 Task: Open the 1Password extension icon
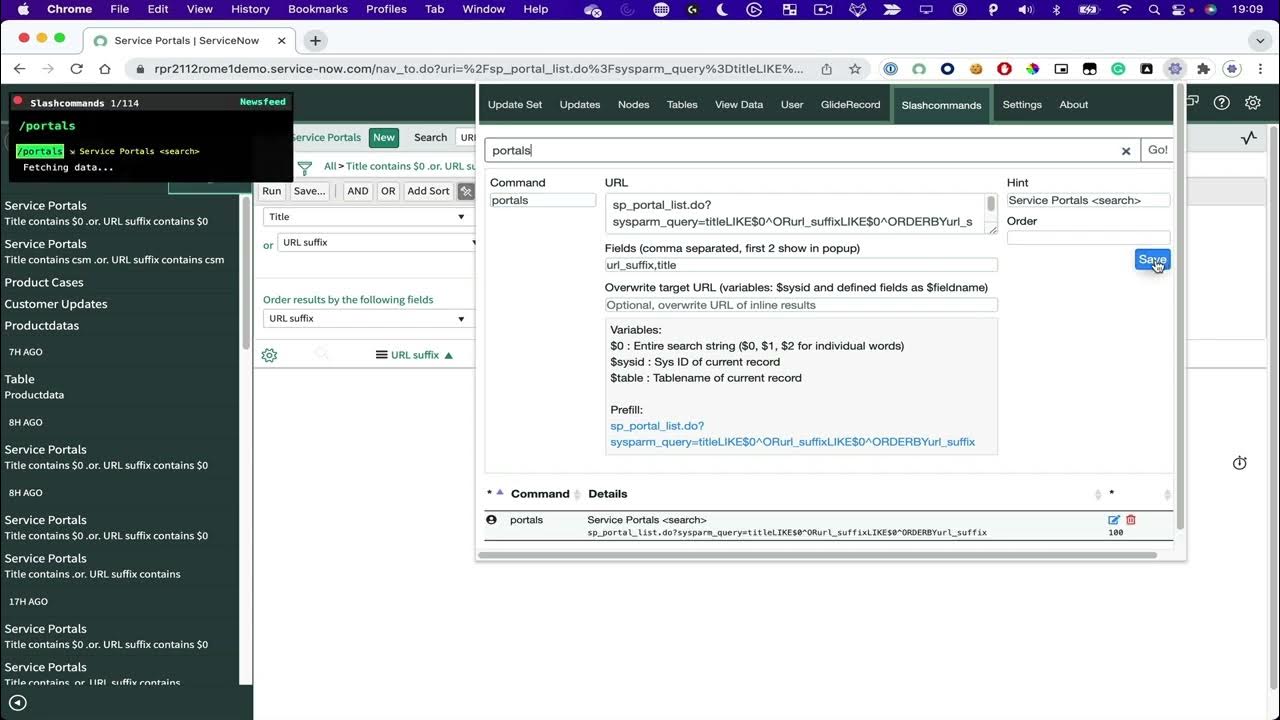point(890,69)
